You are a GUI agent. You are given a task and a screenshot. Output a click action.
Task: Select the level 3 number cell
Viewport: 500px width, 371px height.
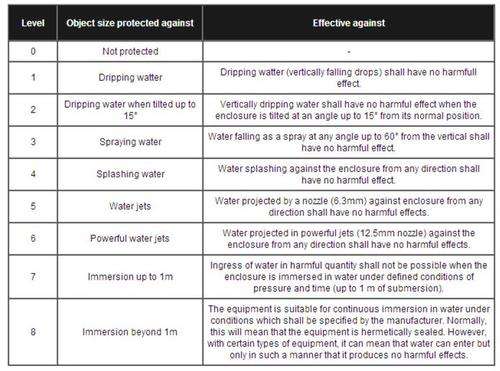[x=33, y=142]
